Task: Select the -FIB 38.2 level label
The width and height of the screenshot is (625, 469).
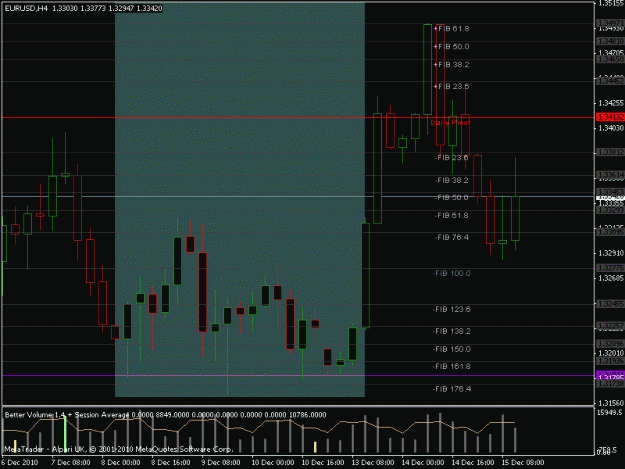Action: [x=451, y=181]
